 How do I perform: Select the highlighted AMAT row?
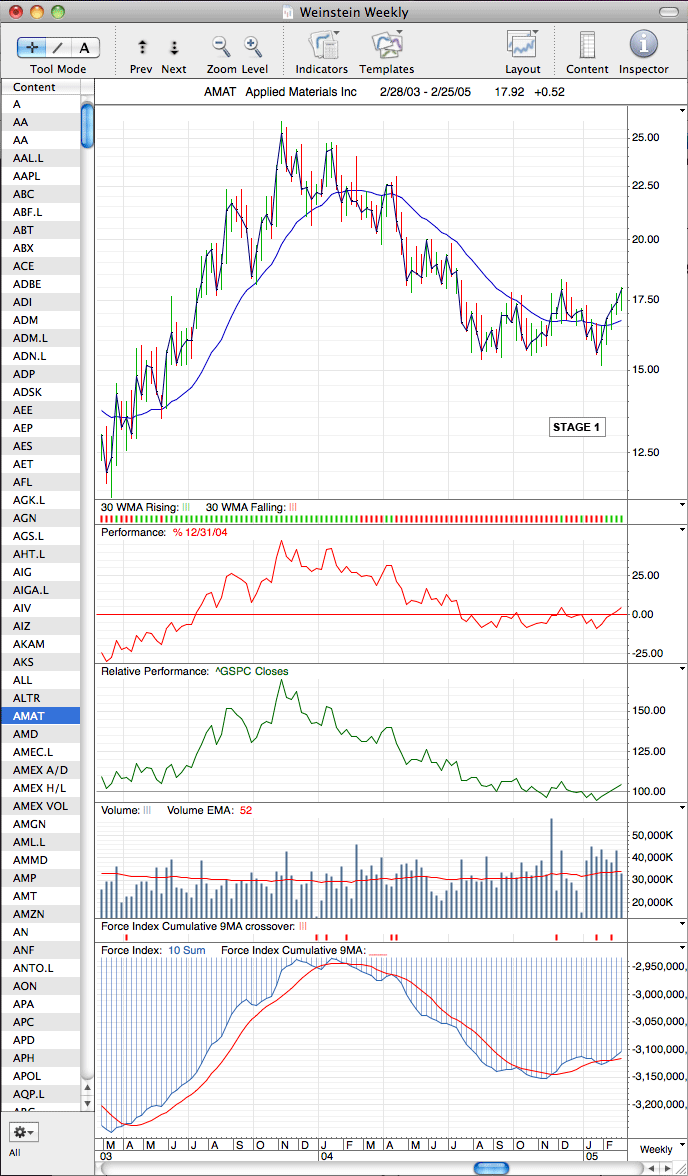(x=41, y=716)
